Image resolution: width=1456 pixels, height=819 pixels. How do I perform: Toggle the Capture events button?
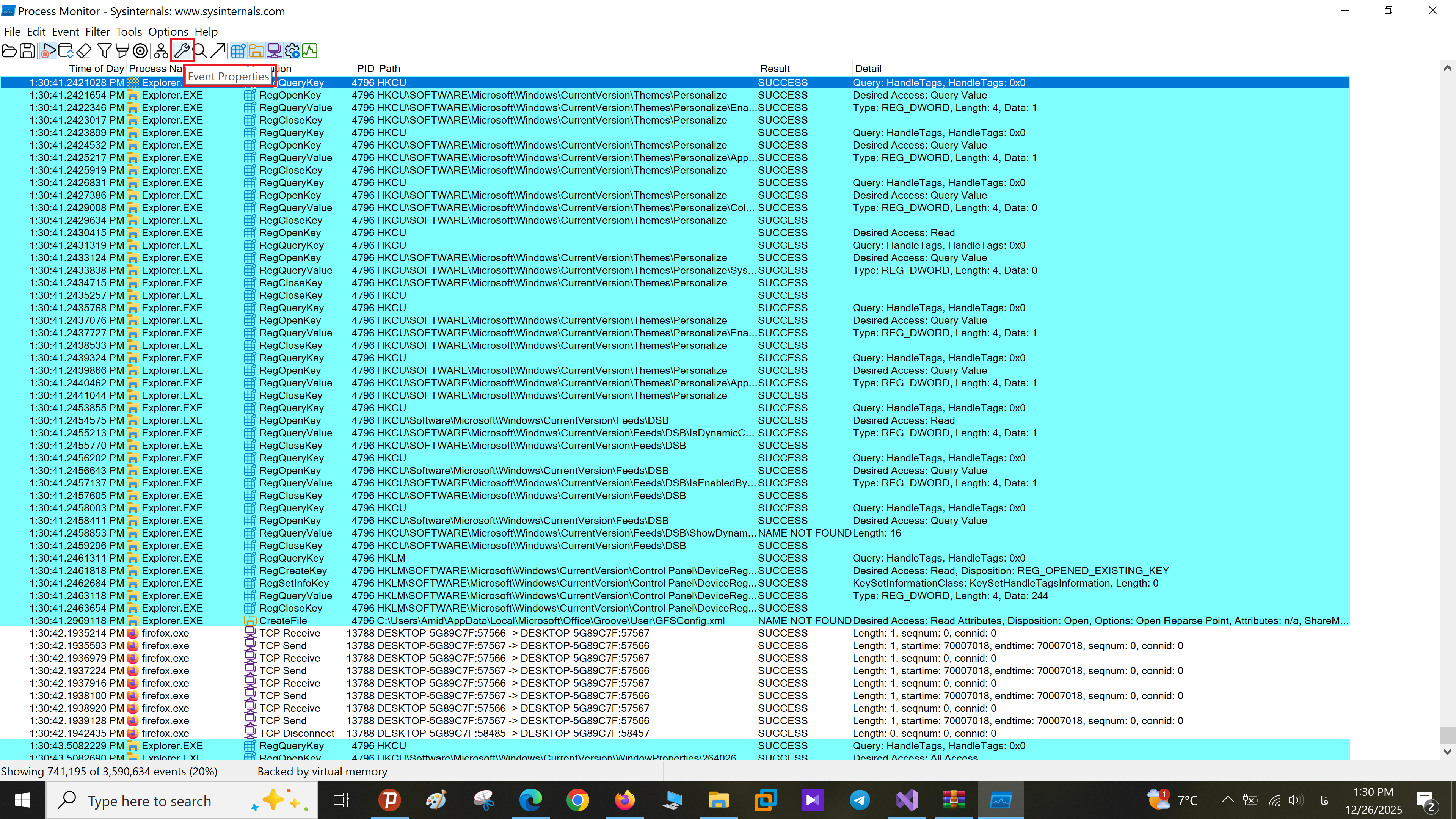[49, 51]
